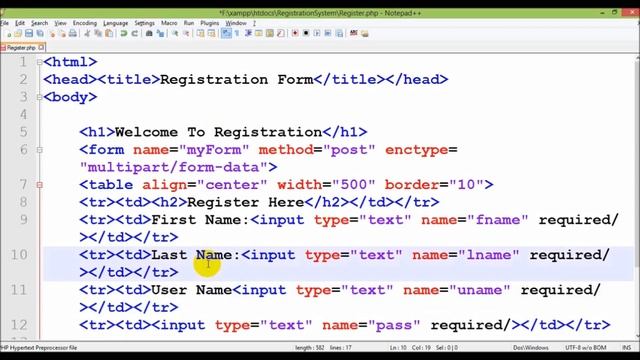The height and width of the screenshot is (360, 640).
Task: Open the Window menu
Action: coord(236,23)
